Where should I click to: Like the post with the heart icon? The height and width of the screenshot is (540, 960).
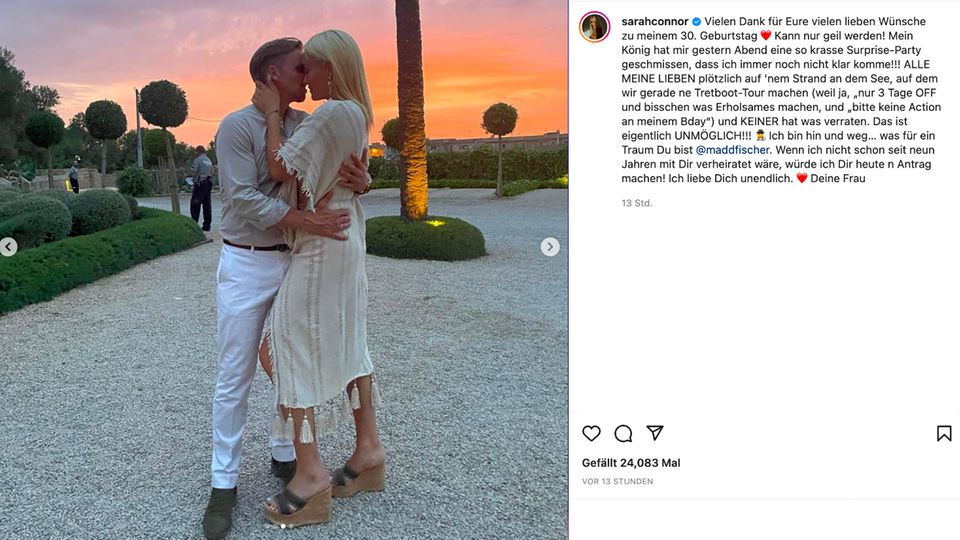pyautogui.click(x=591, y=433)
